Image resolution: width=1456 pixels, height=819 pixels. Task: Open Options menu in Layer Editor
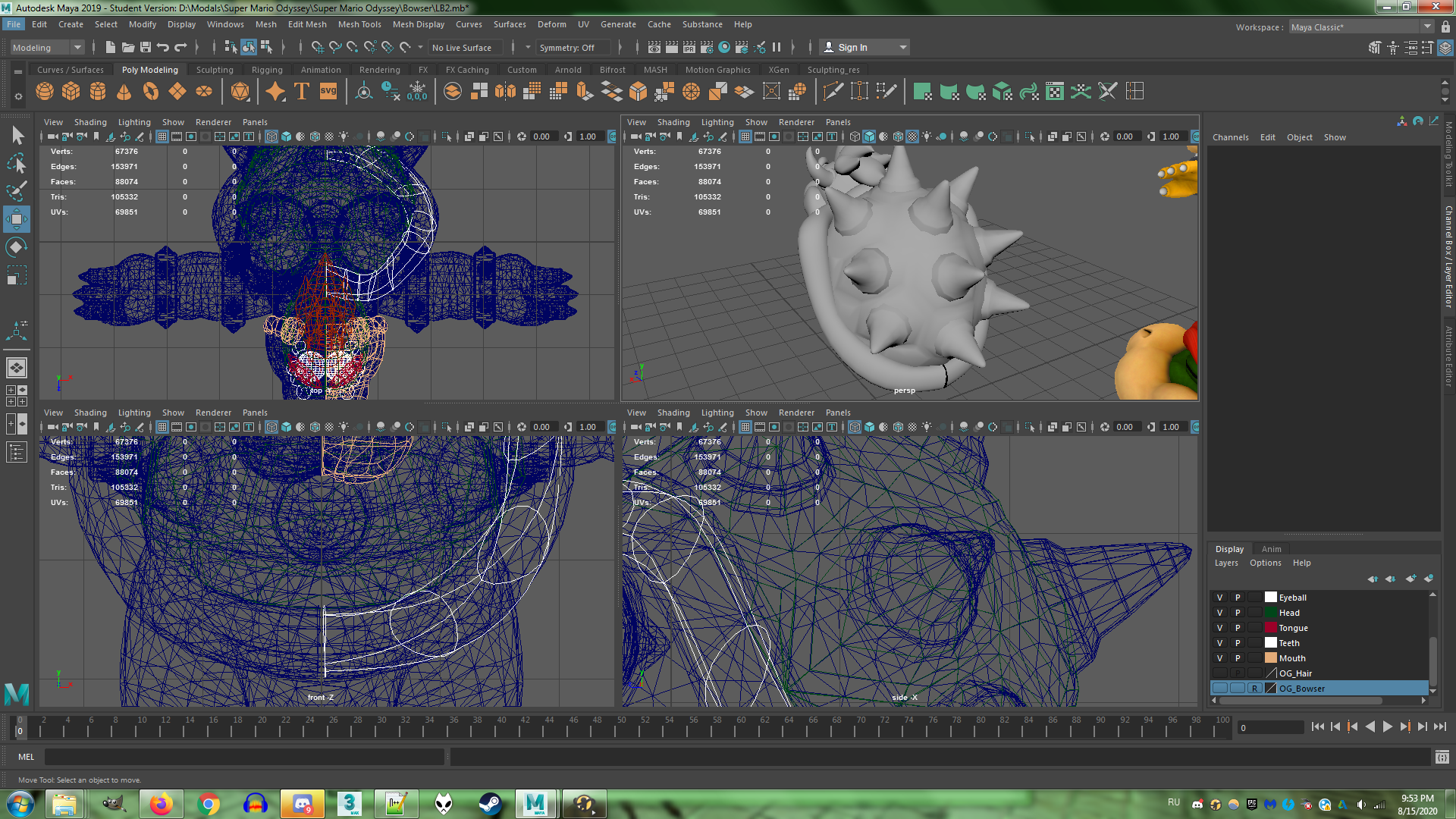[x=1266, y=563]
